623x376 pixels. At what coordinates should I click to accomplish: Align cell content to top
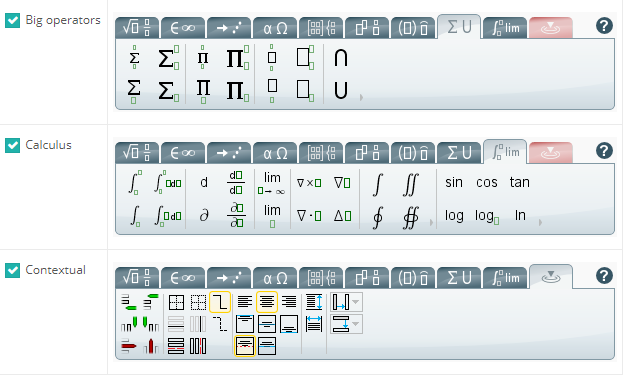point(245,324)
